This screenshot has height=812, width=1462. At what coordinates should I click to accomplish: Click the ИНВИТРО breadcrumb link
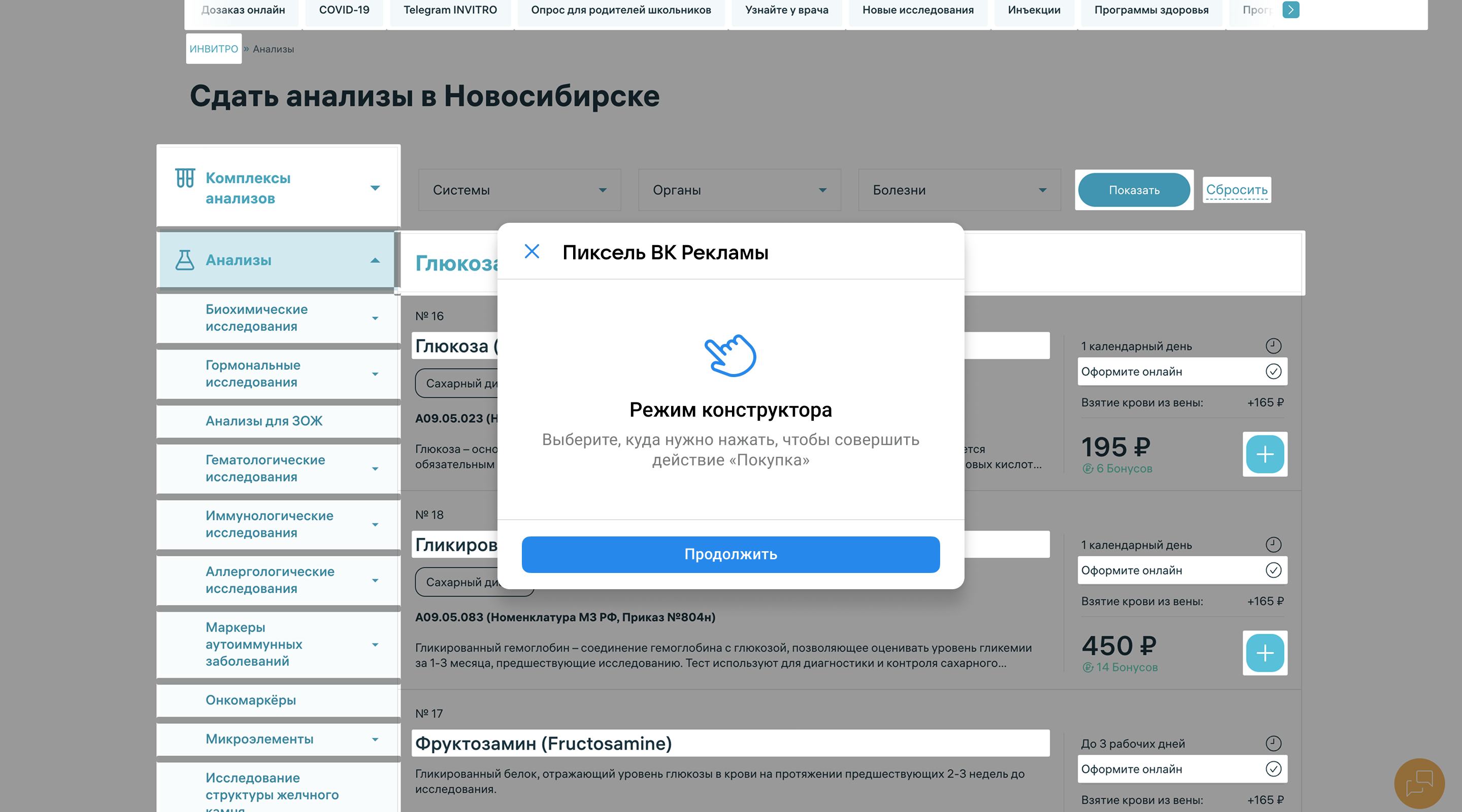[x=214, y=49]
